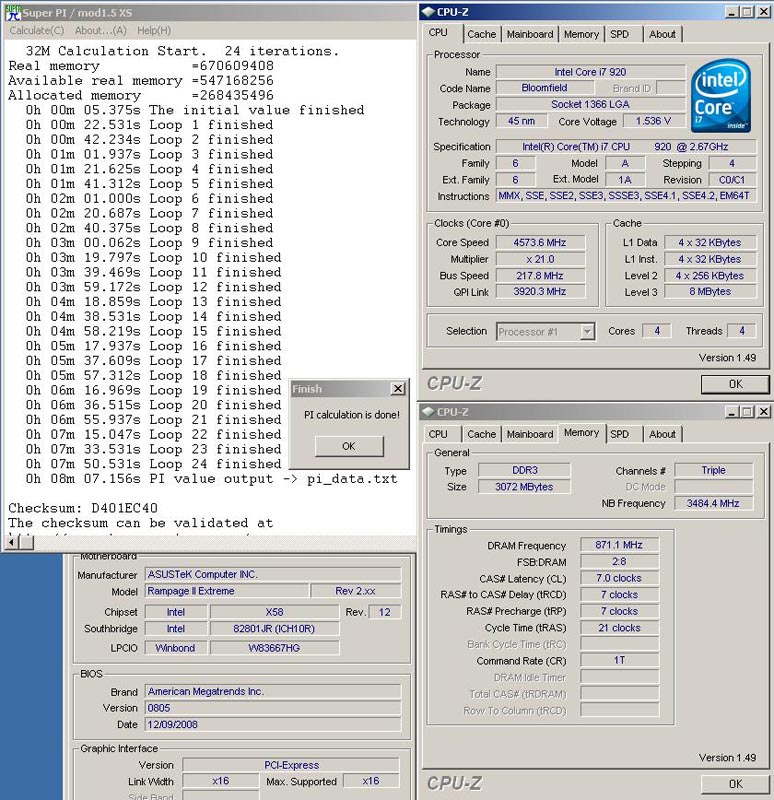
Task: Click the Bus Speed value 217.8 MHz
Action: (x=540, y=276)
